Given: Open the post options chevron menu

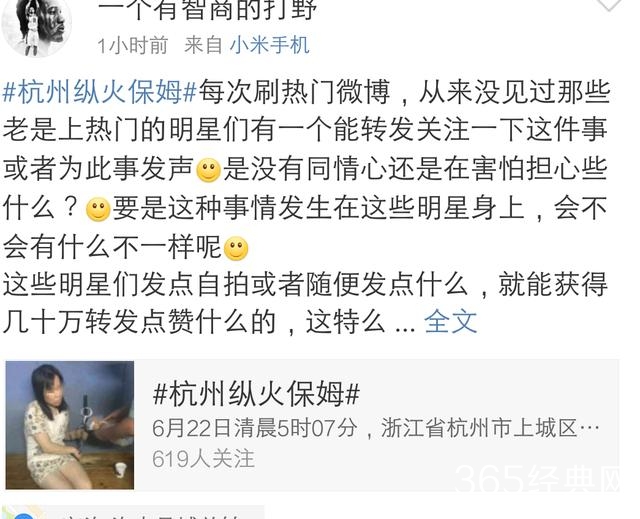Looking at the screenshot, I should 609,4.
